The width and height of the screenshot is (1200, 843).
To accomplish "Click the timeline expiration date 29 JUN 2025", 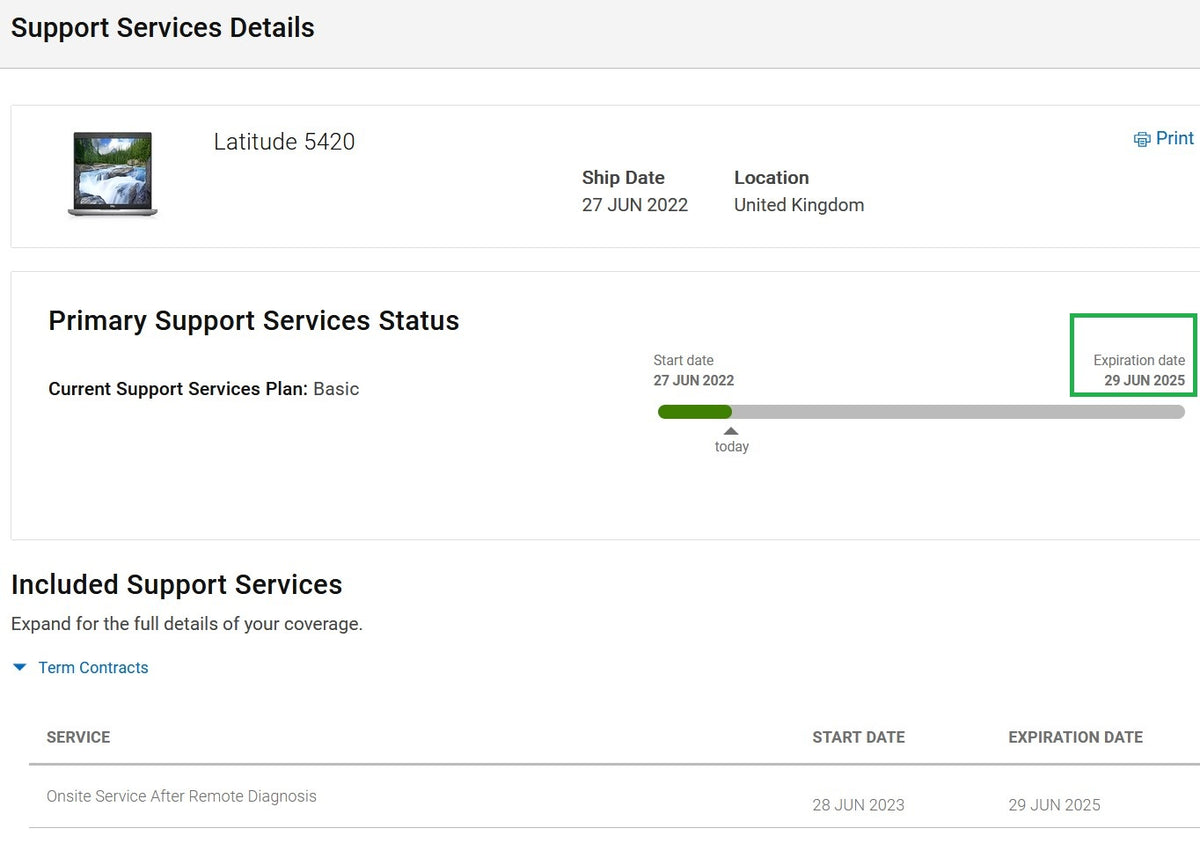I will pyautogui.click(x=1145, y=380).
